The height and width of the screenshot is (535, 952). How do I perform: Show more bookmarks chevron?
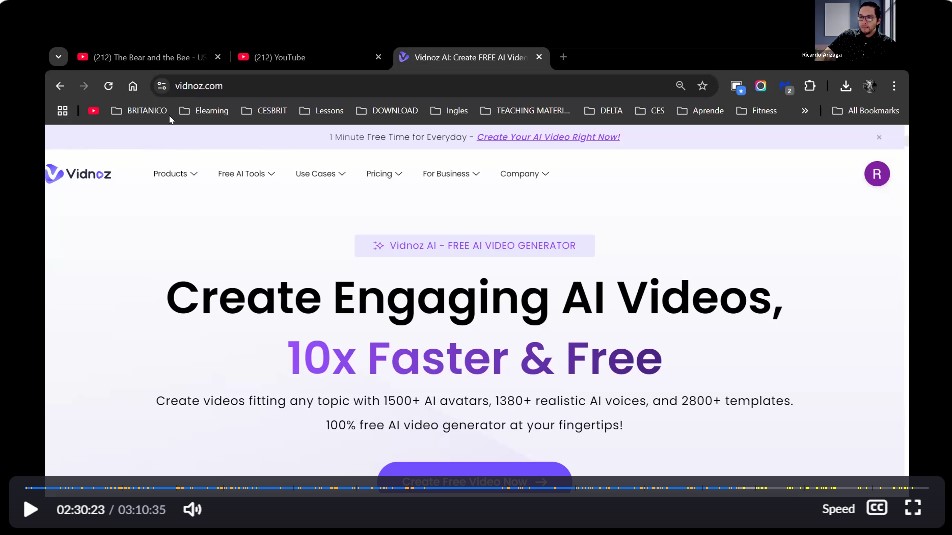(x=804, y=111)
